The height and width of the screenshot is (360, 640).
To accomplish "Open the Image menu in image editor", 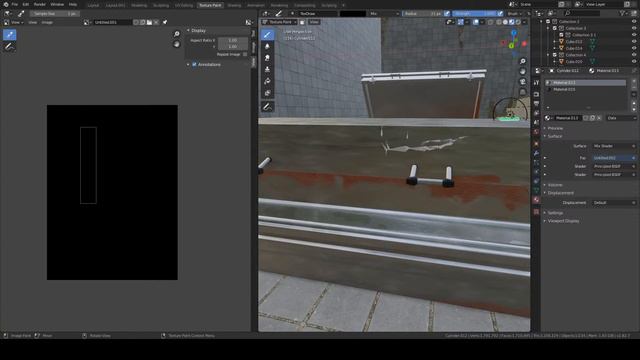I will pyautogui.click(x=47, y=22).
